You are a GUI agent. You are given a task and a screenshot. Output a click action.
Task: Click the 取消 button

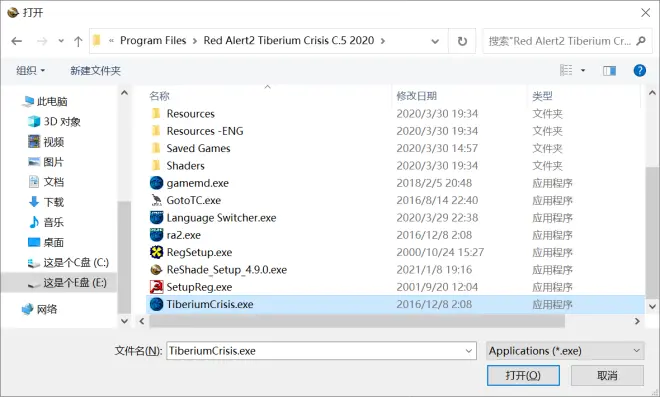pos(607,375)
